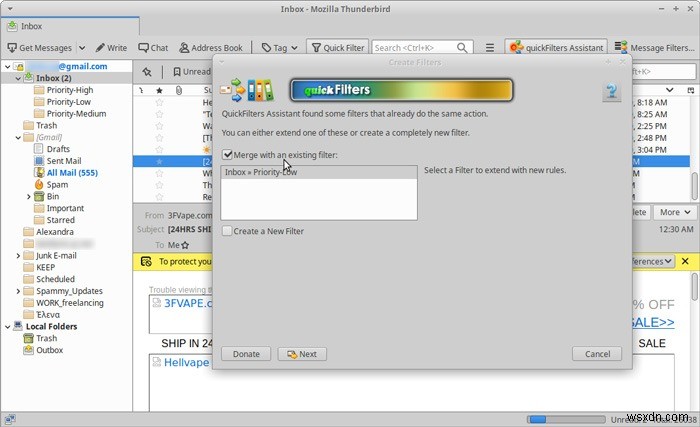The width and height of the screenshot is (700, 427).
Task: Open the WORK_freelancing folder
Action: (69, 303)
